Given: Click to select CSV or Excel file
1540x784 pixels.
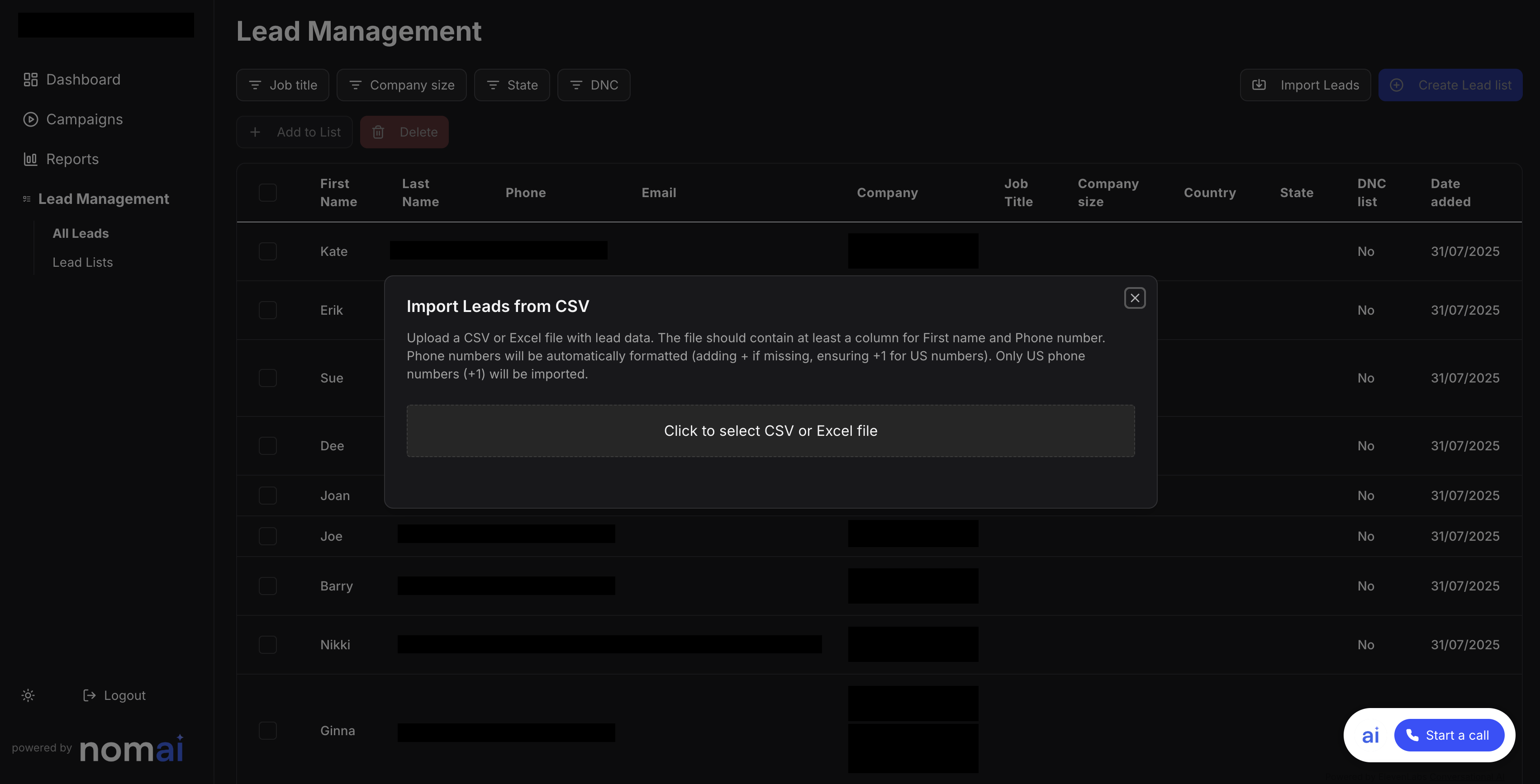Looking at the screenshot, I should (770, 431).
